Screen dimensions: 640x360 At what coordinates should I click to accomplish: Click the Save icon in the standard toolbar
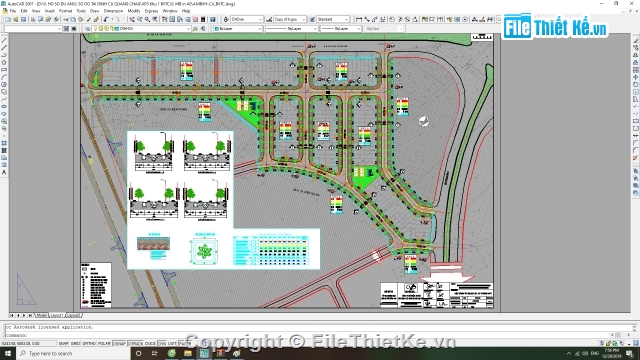point(23,19)
